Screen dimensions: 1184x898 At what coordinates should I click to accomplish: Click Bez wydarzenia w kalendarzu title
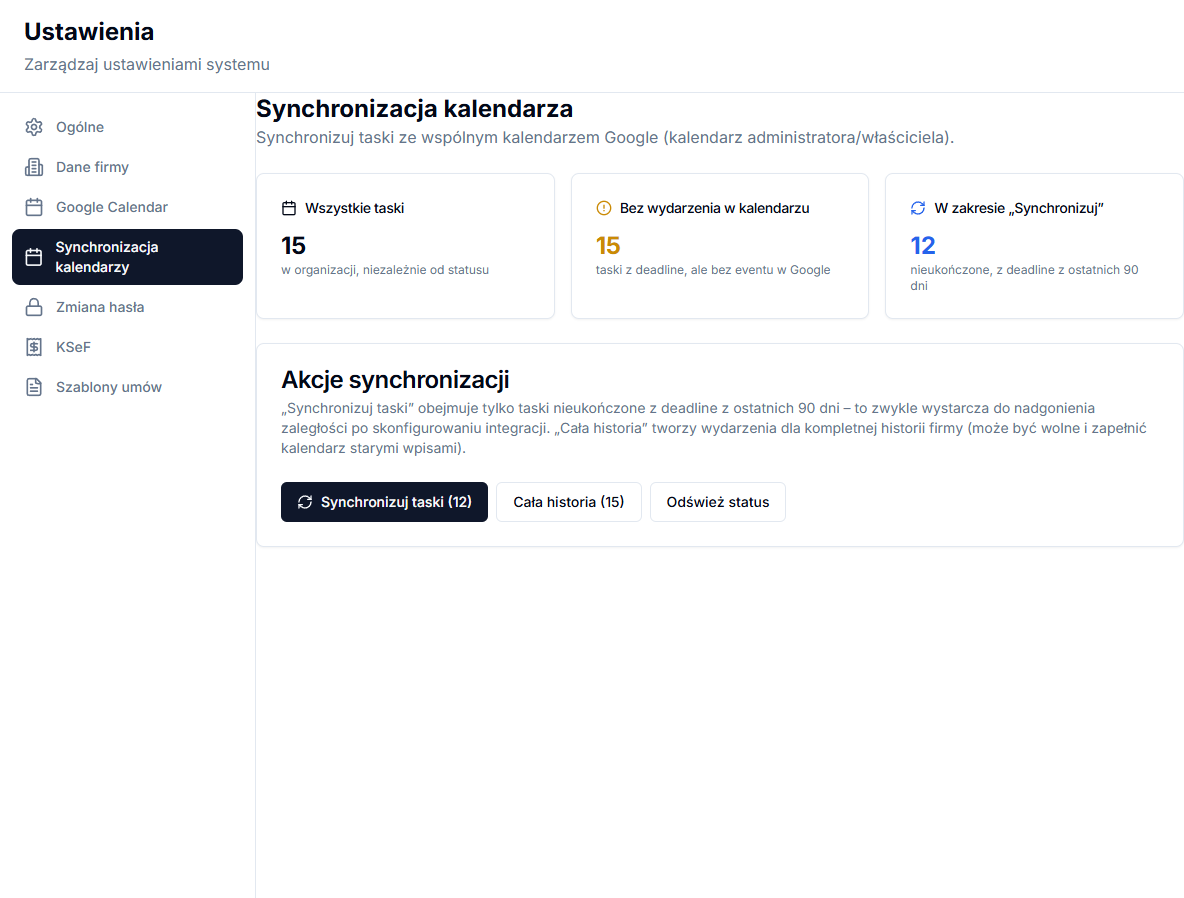[714, 208]
